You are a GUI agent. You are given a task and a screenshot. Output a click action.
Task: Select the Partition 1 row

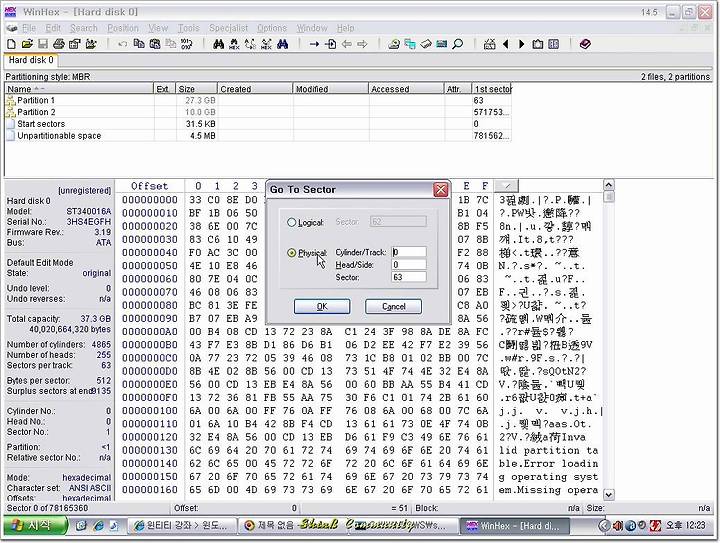[258, 100]
